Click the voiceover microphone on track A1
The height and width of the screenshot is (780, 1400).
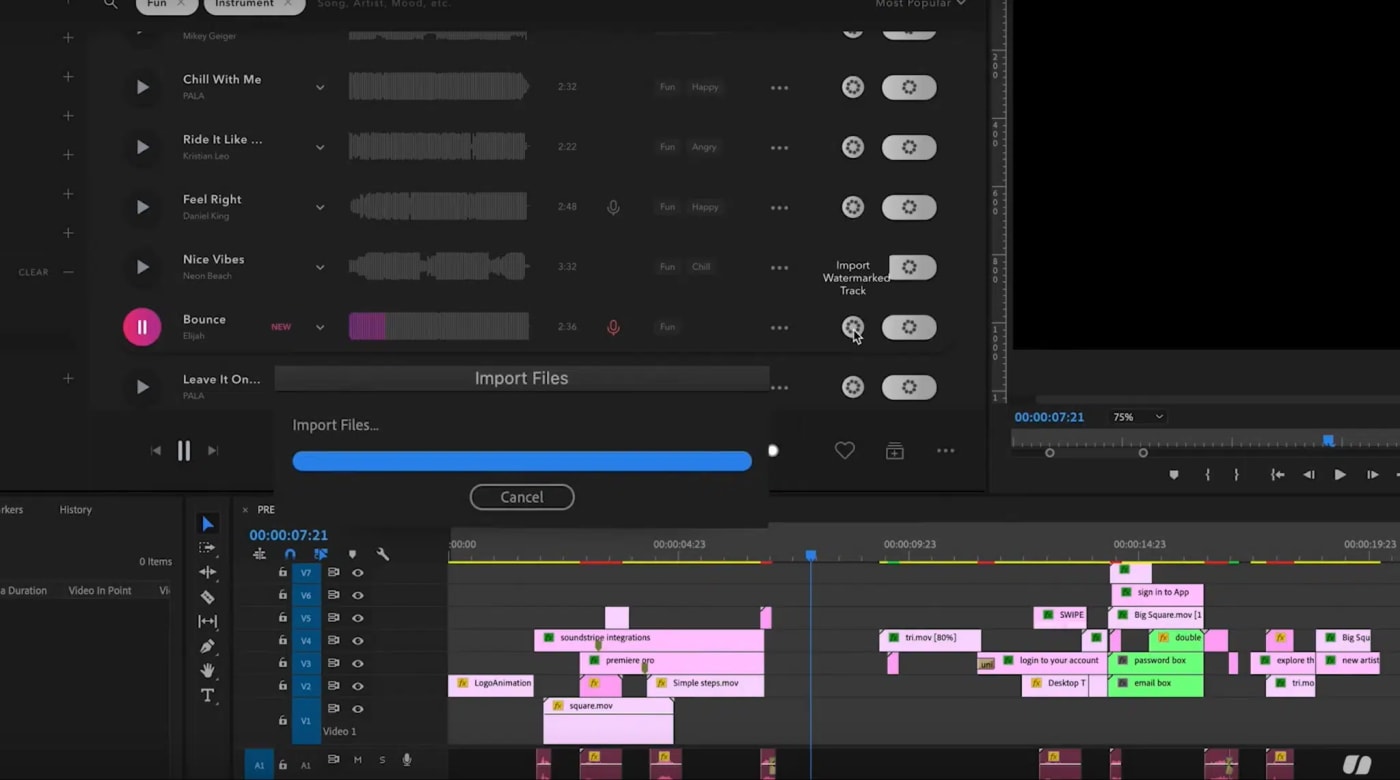[x=407, y=760]
